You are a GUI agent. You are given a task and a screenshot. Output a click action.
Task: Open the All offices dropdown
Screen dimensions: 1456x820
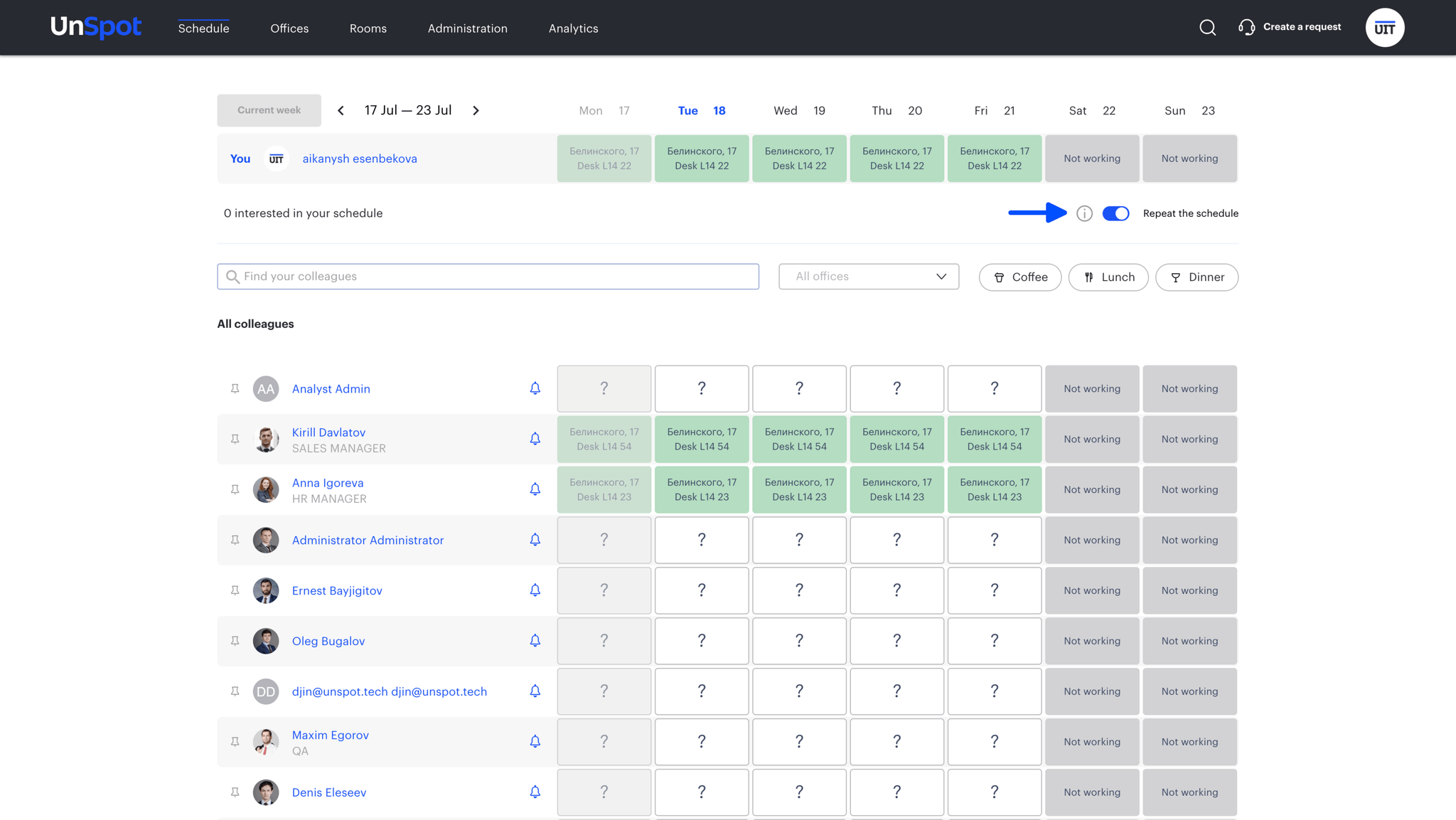(x=868, y=277)
